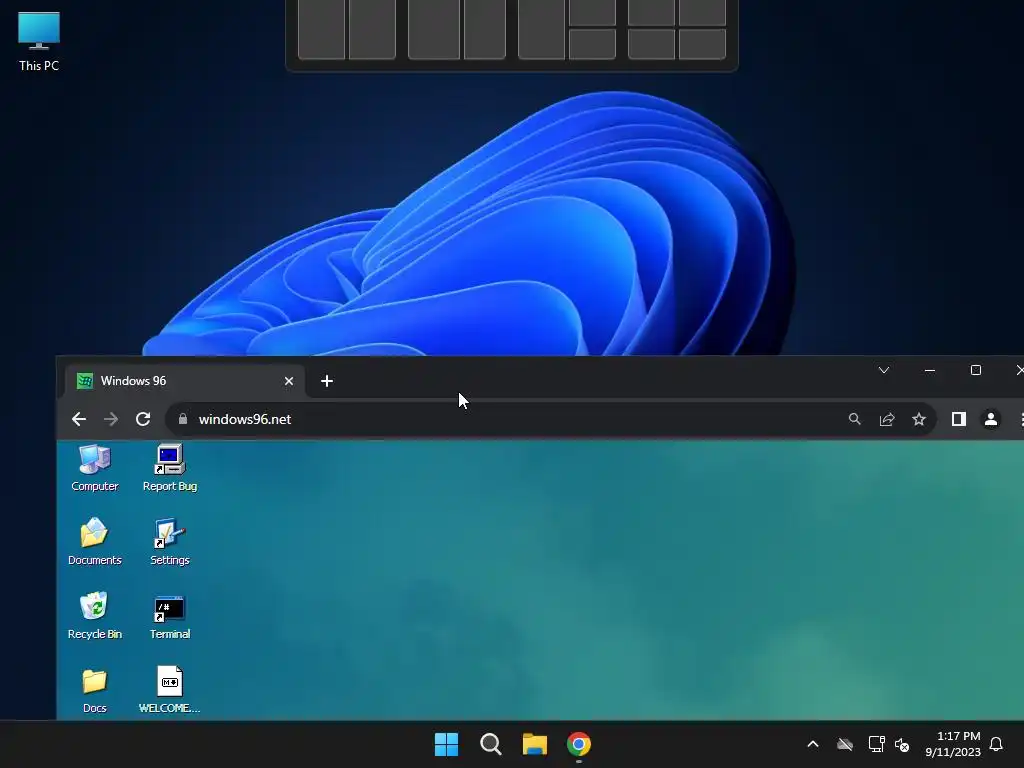Open the Docs folder icon
This screenshot has height=768, width=1024.
click(x=95, y=690)
